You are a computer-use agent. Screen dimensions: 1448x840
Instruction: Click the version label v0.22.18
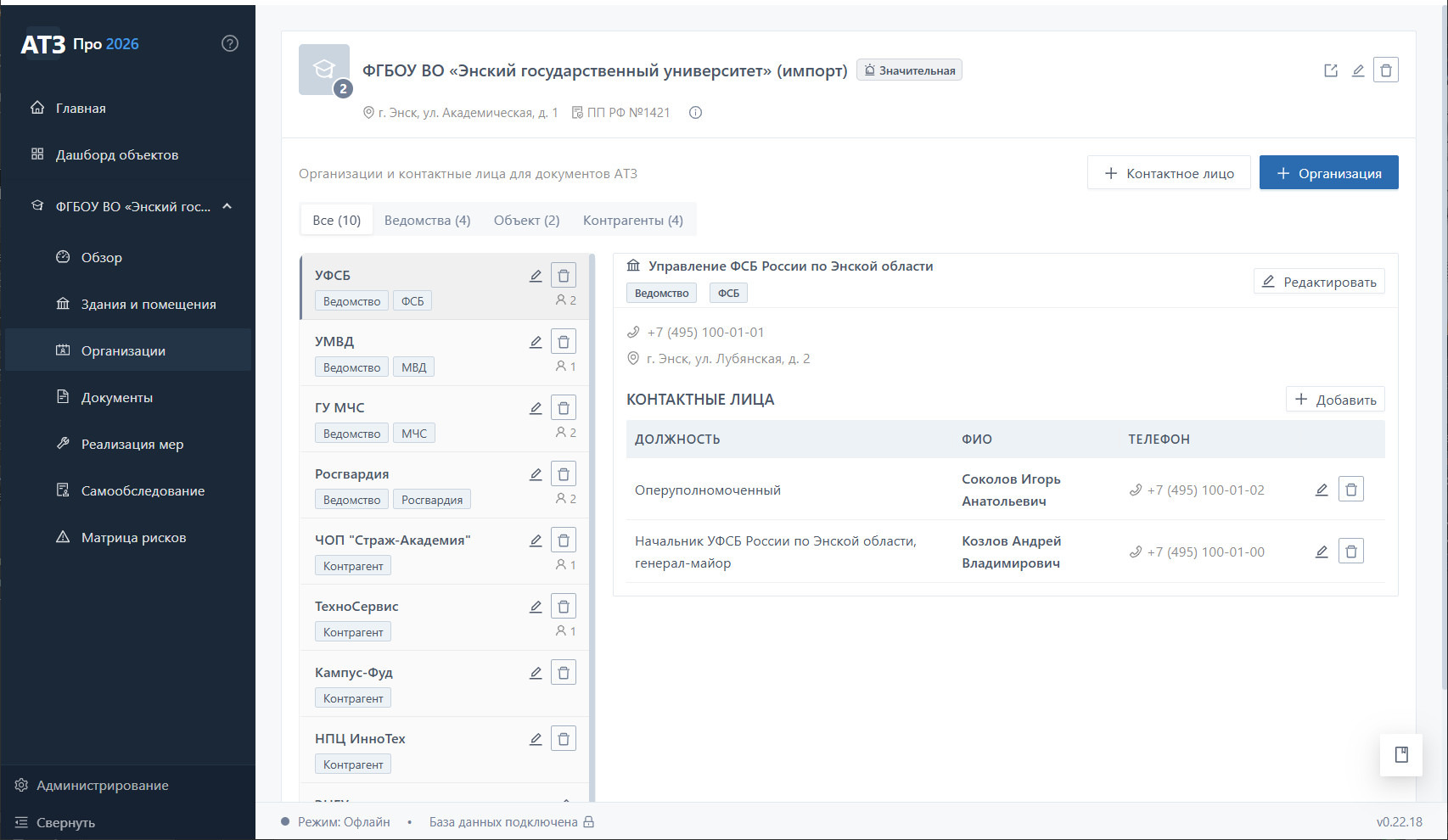click(1400, 822)
